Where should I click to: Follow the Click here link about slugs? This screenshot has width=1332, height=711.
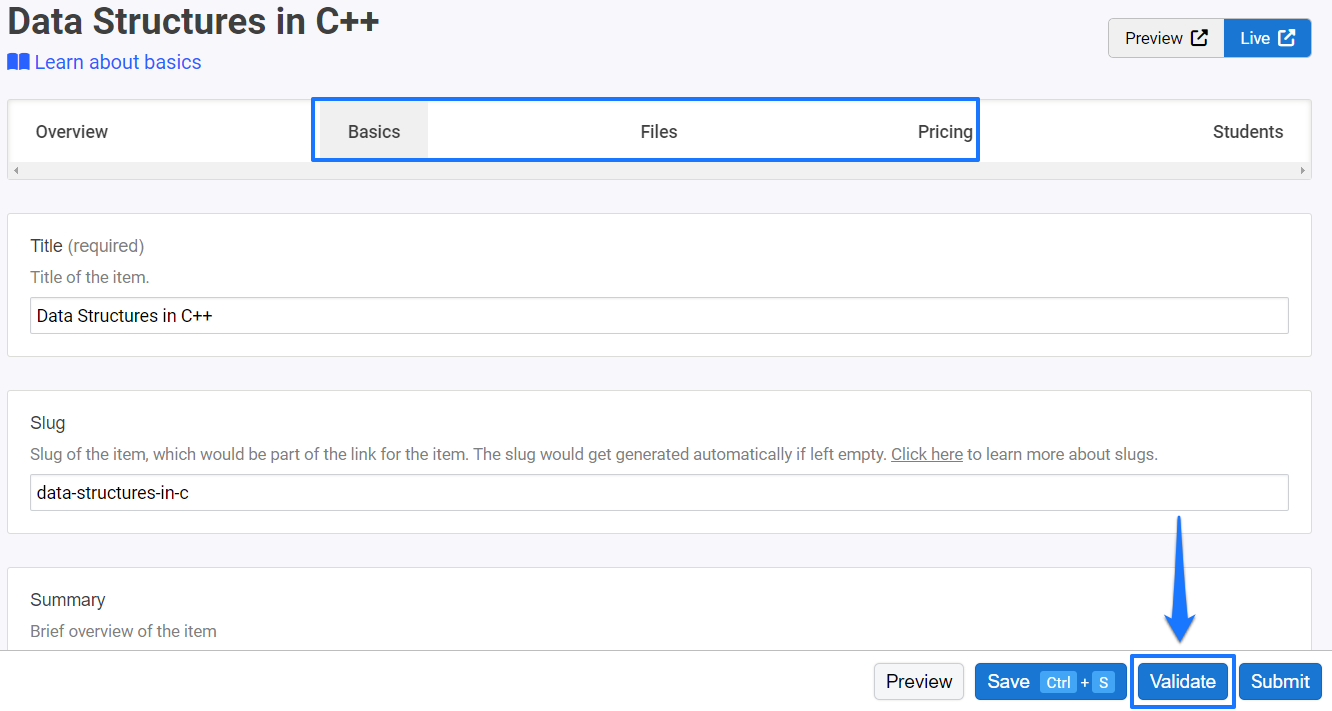coord(927,454)
